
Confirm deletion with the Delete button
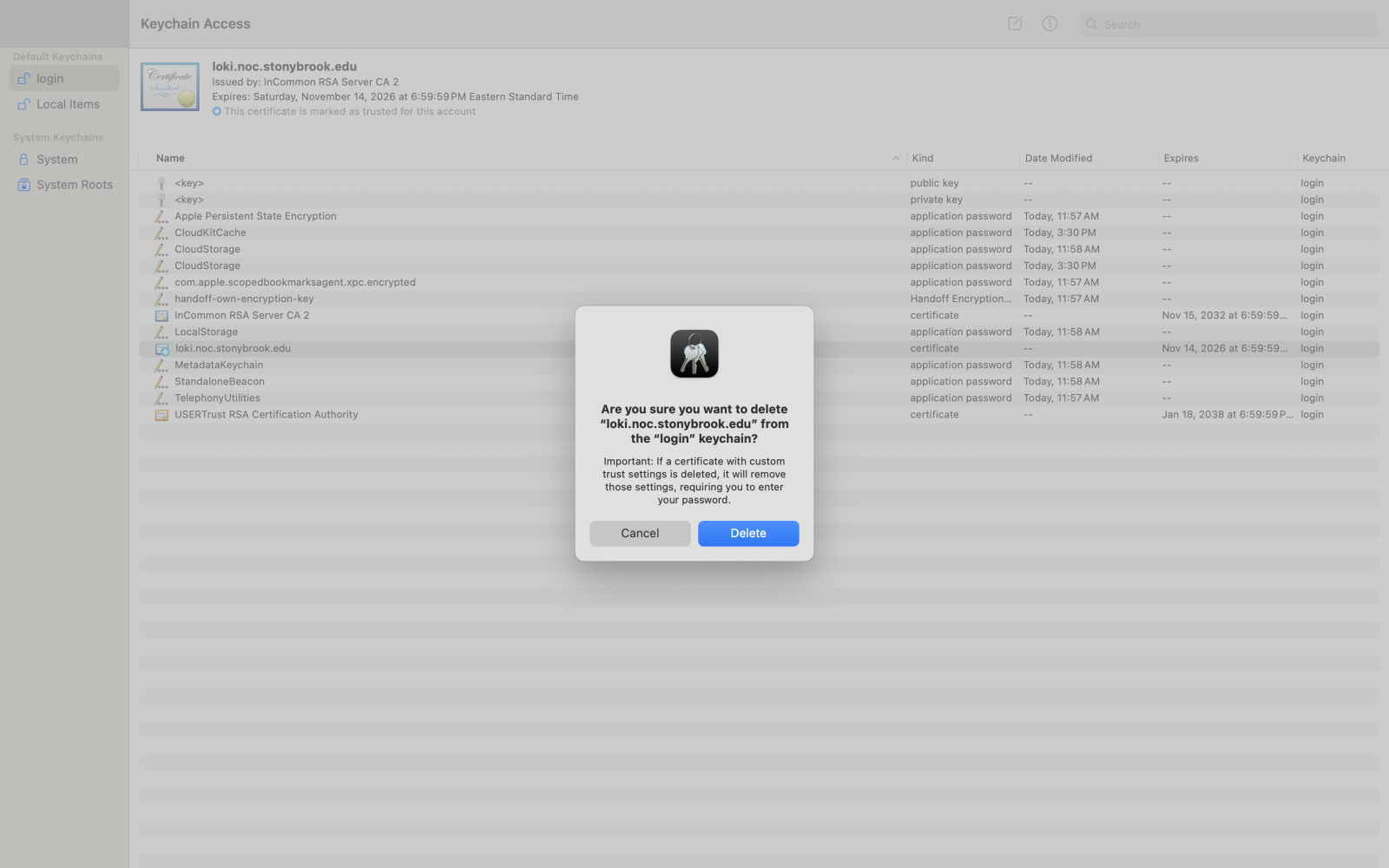[748, 533]
